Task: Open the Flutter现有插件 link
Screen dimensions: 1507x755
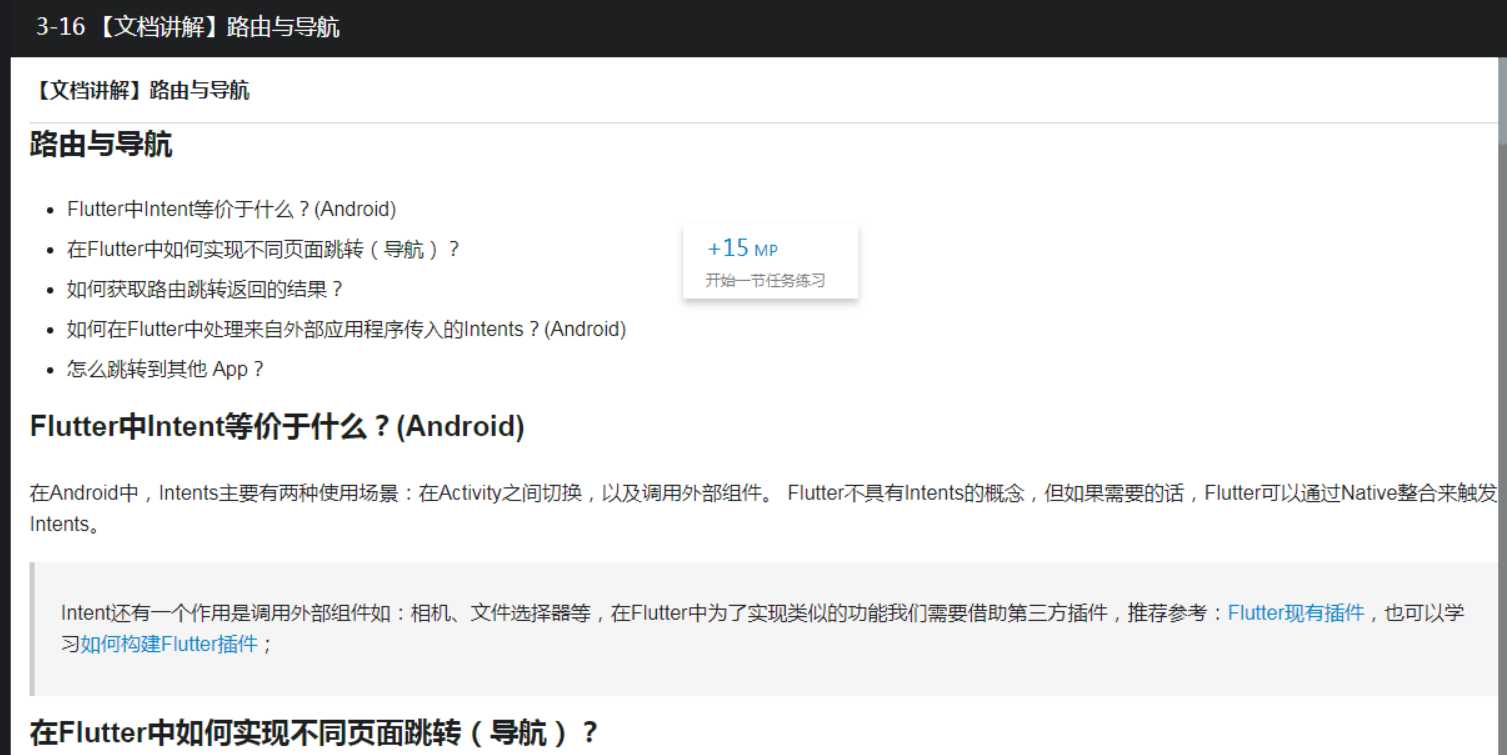Action: coord(1296,613)
